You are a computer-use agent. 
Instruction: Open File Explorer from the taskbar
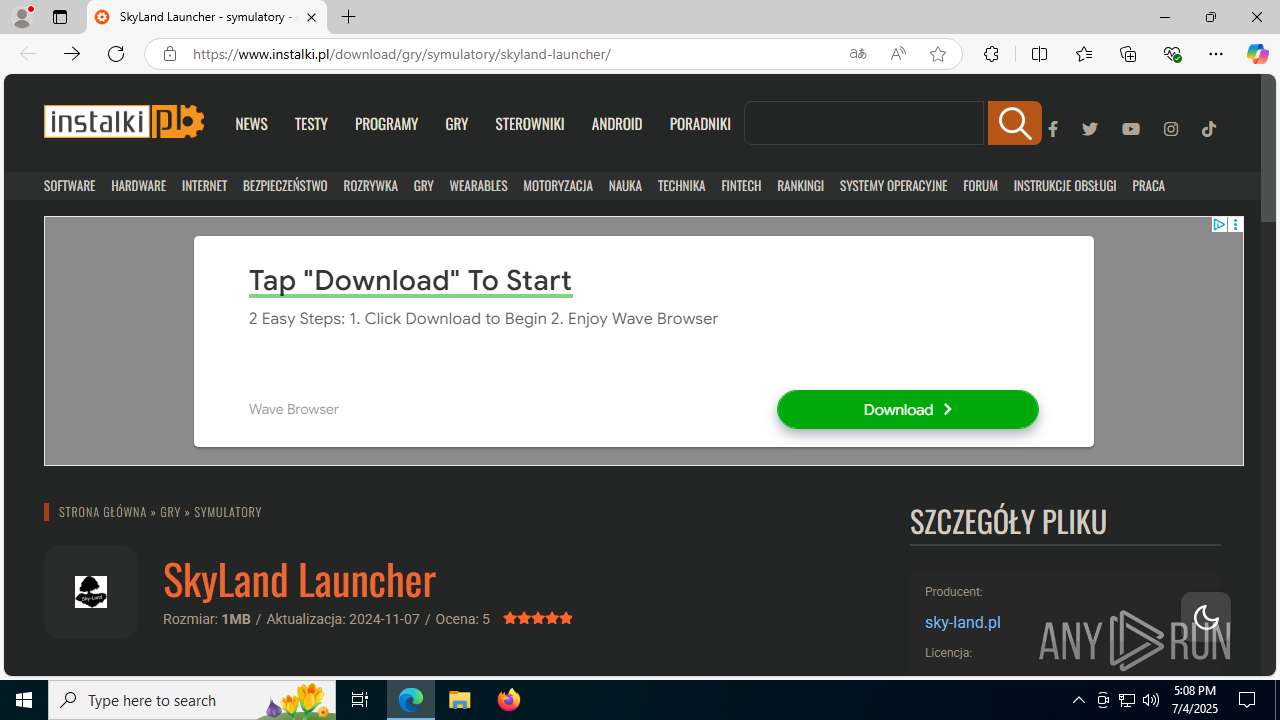click(x=460, y=700)
